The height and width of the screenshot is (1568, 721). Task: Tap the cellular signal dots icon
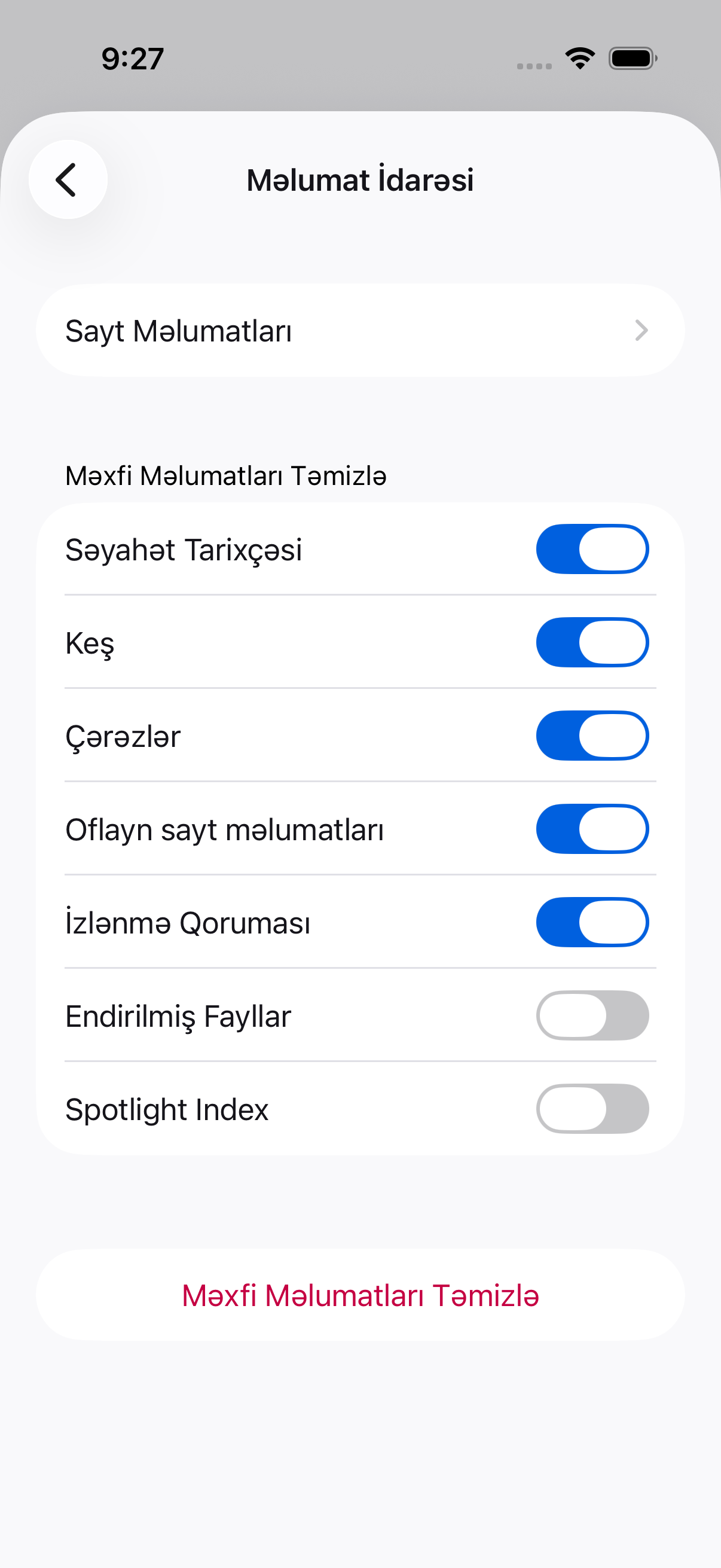(x=534, y=66)
